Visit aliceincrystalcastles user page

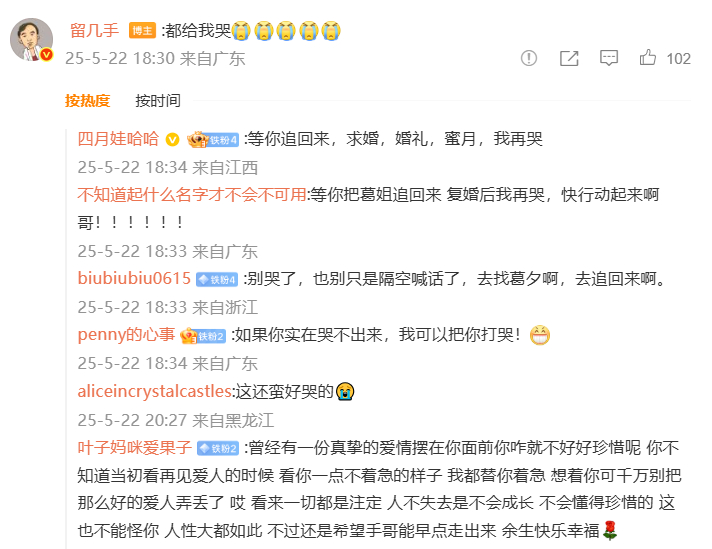[x=155, y=391]
